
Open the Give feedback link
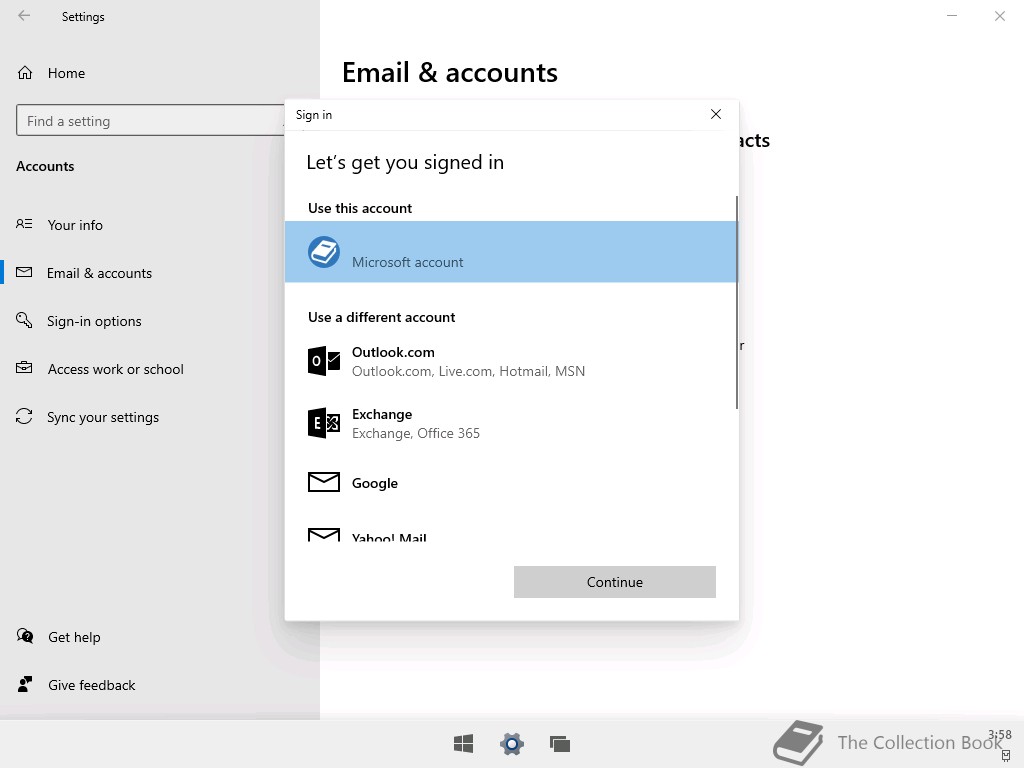[x=91, y=685]
